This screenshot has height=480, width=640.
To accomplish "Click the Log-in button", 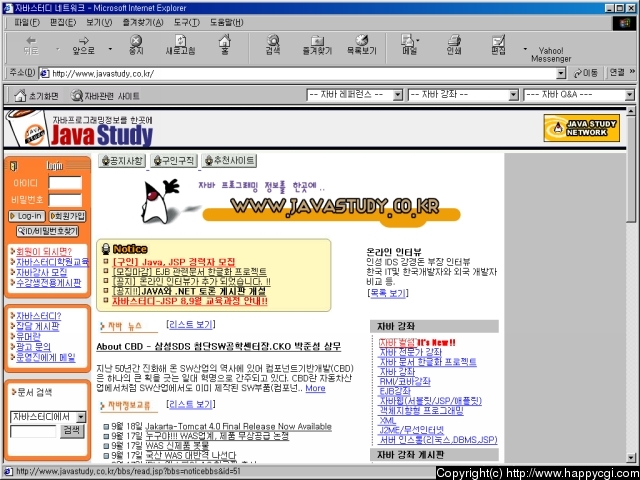I will click(x=27, y=216).
